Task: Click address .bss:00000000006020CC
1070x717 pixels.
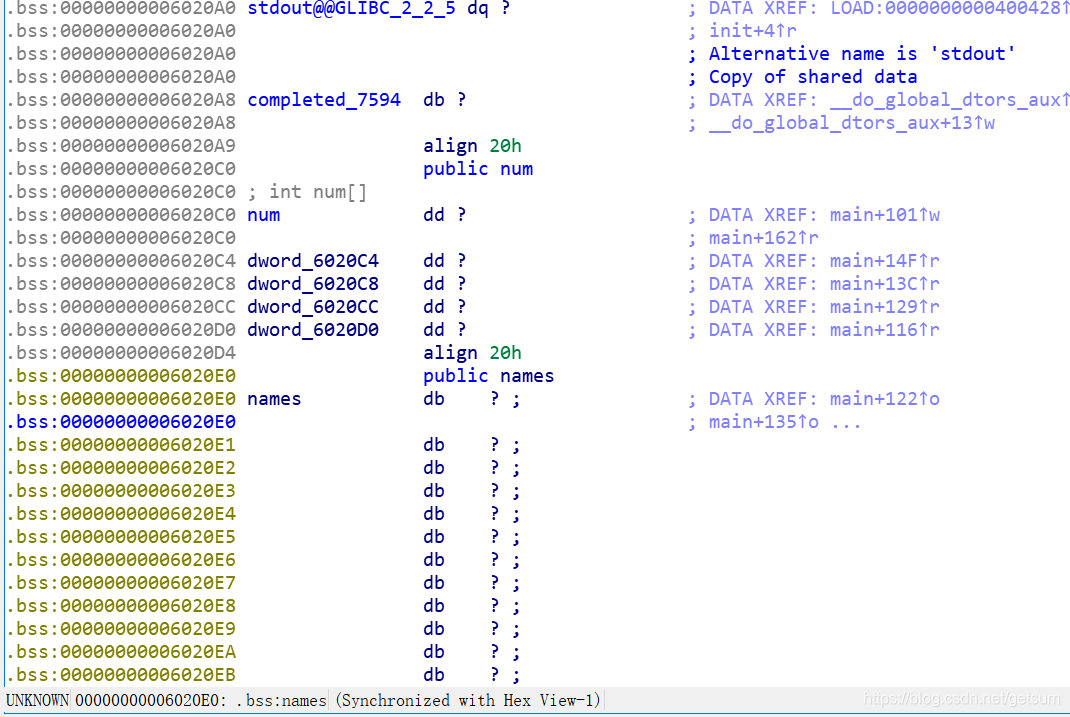Action: 121,307
